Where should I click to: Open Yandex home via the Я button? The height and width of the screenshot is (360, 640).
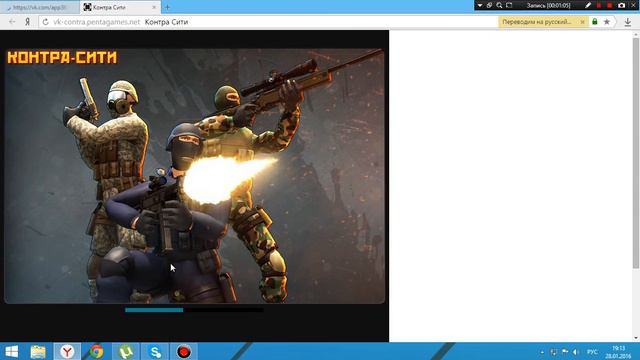27,22
